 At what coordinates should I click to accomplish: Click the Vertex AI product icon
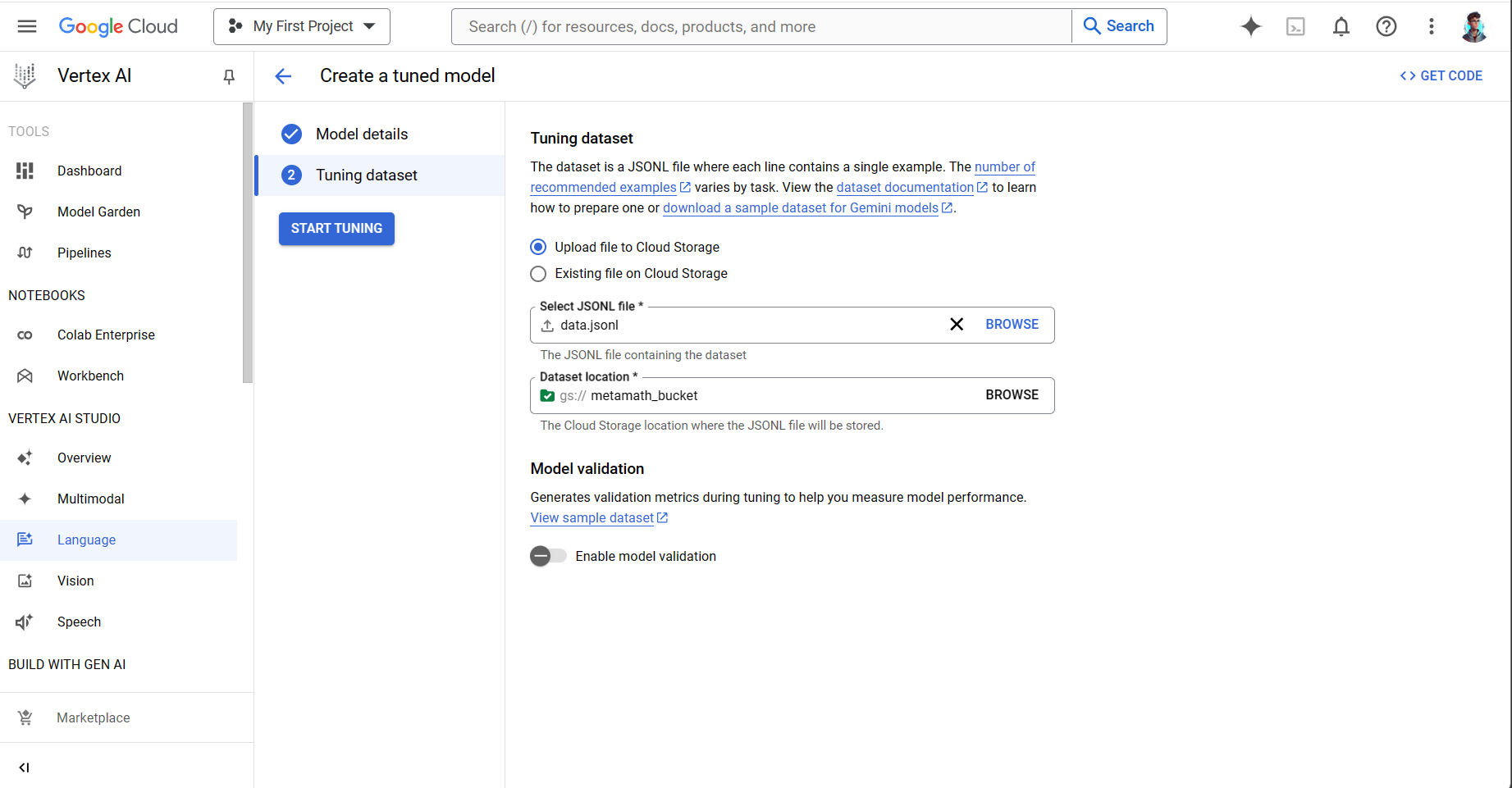click(25, 75)
